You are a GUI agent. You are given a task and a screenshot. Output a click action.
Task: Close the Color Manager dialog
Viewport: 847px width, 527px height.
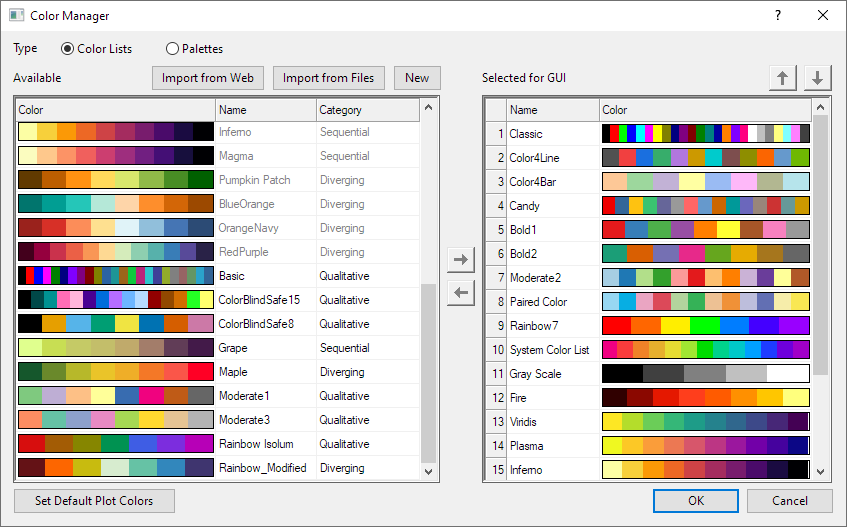(x=823, y=15)
